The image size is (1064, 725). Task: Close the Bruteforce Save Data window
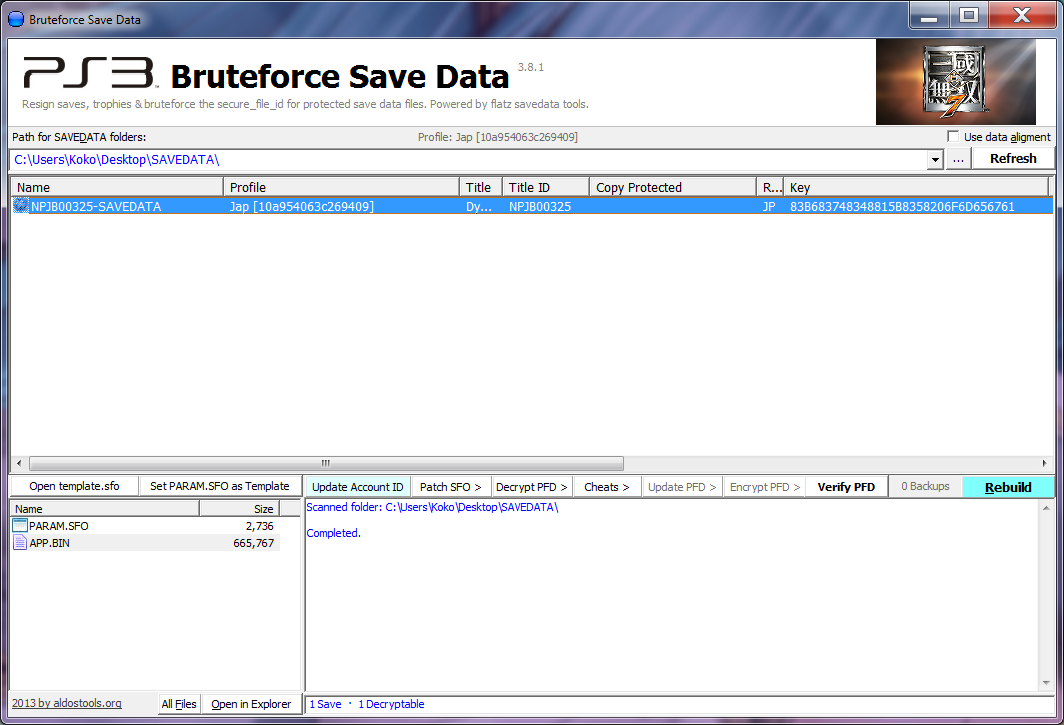pyautogui.click(x=1022, y=16)
